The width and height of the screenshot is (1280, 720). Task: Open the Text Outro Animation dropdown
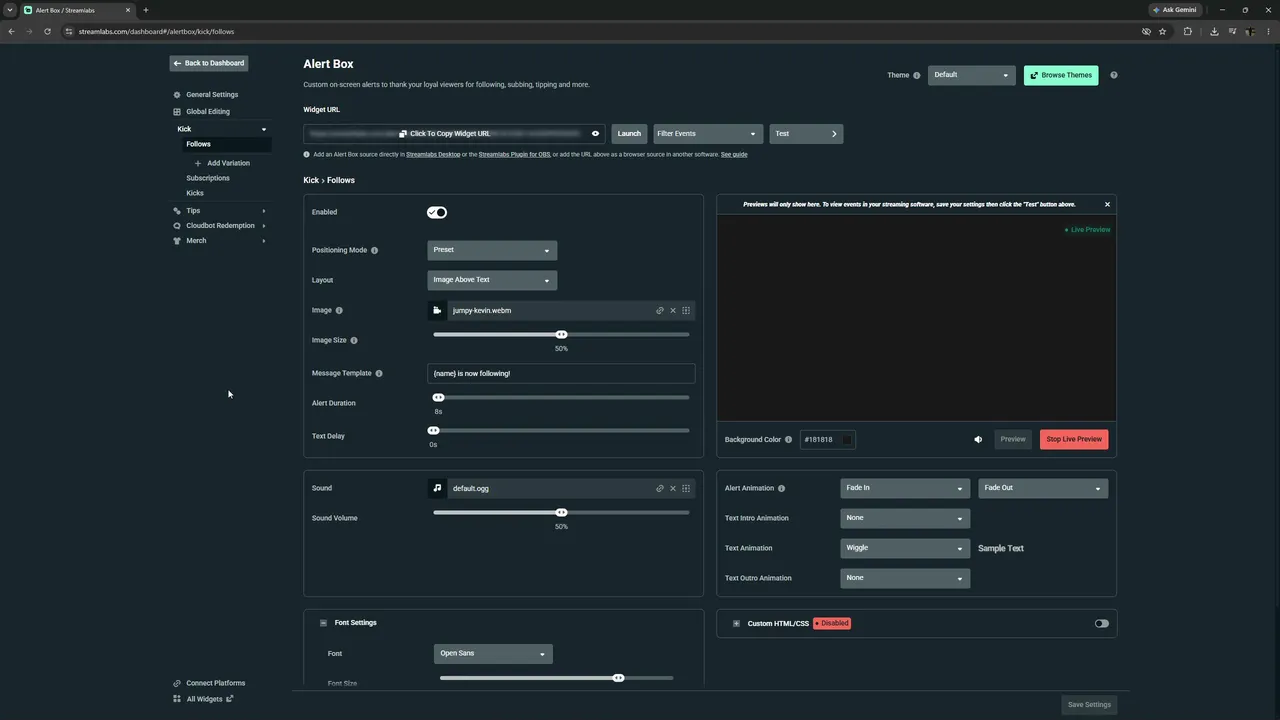click(x=905, y=578)
